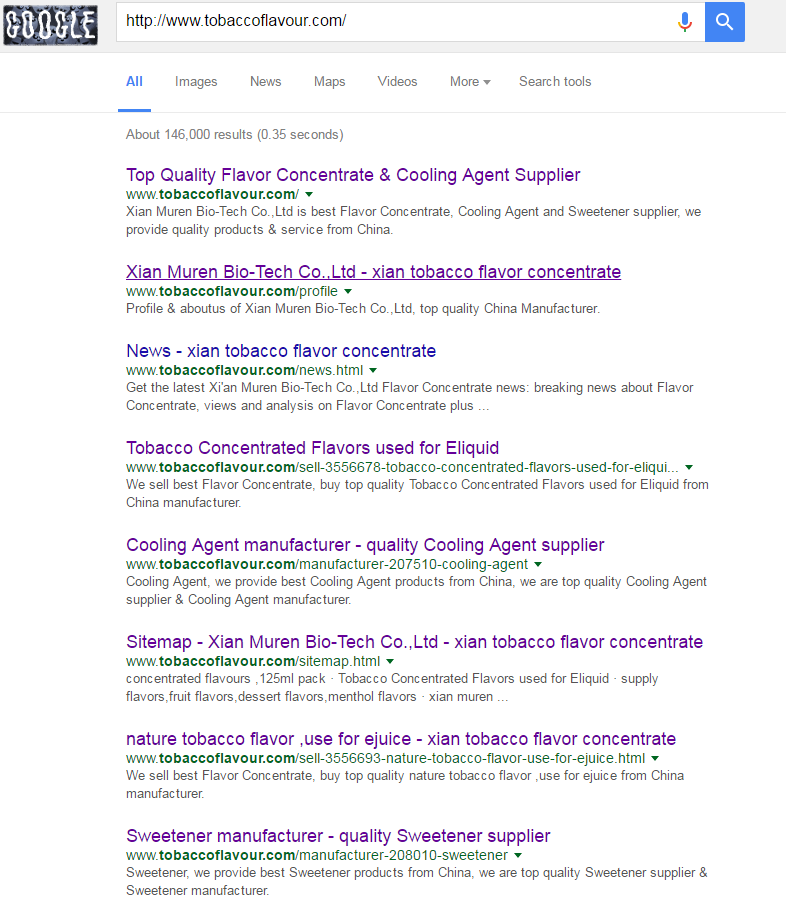This screenshot has width=786, height=897.
Task: Expand the More dropdown menu
Action: [470, 81]
